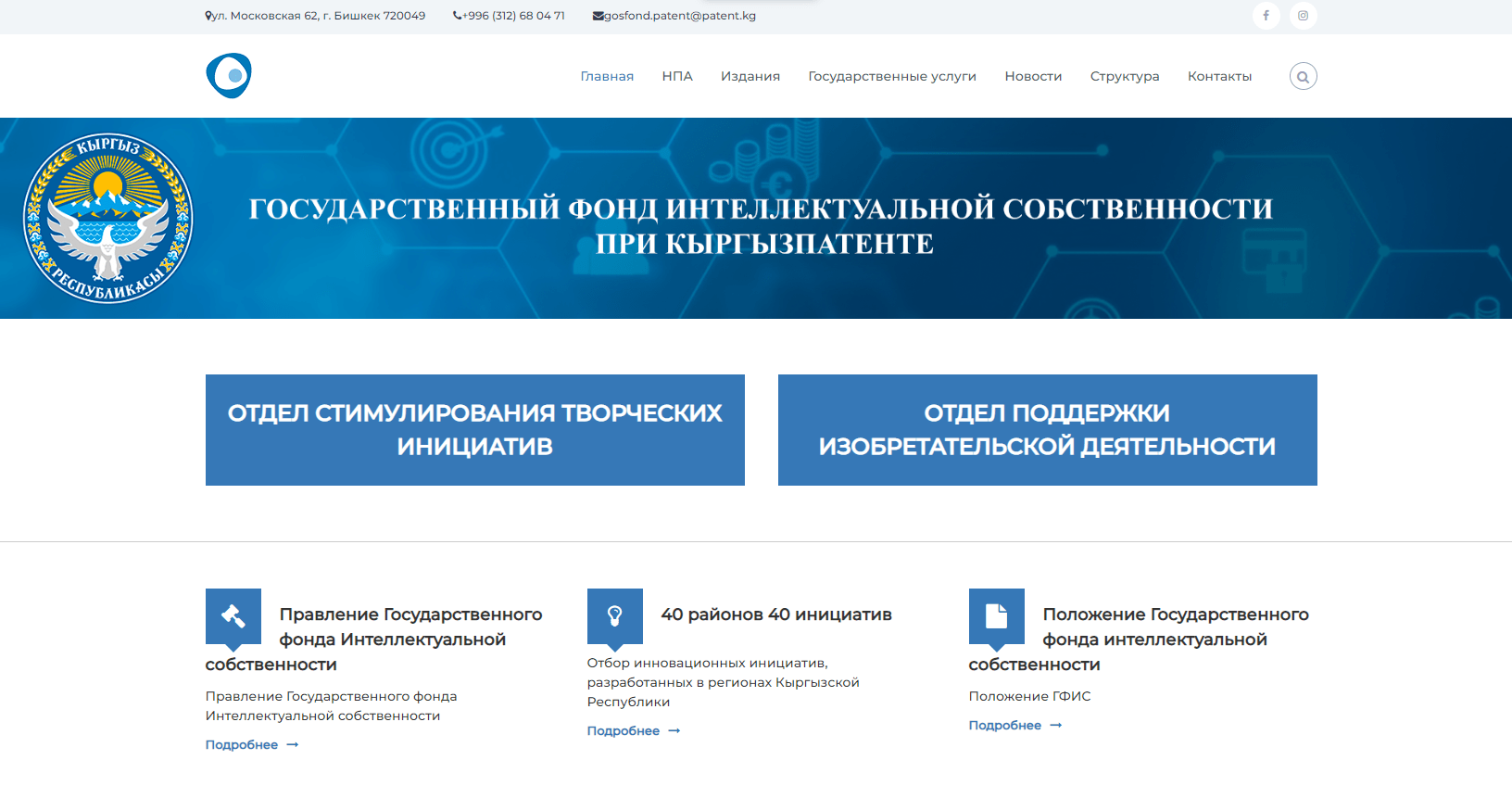Click the gavel icon for Правление

click(233, 615)
